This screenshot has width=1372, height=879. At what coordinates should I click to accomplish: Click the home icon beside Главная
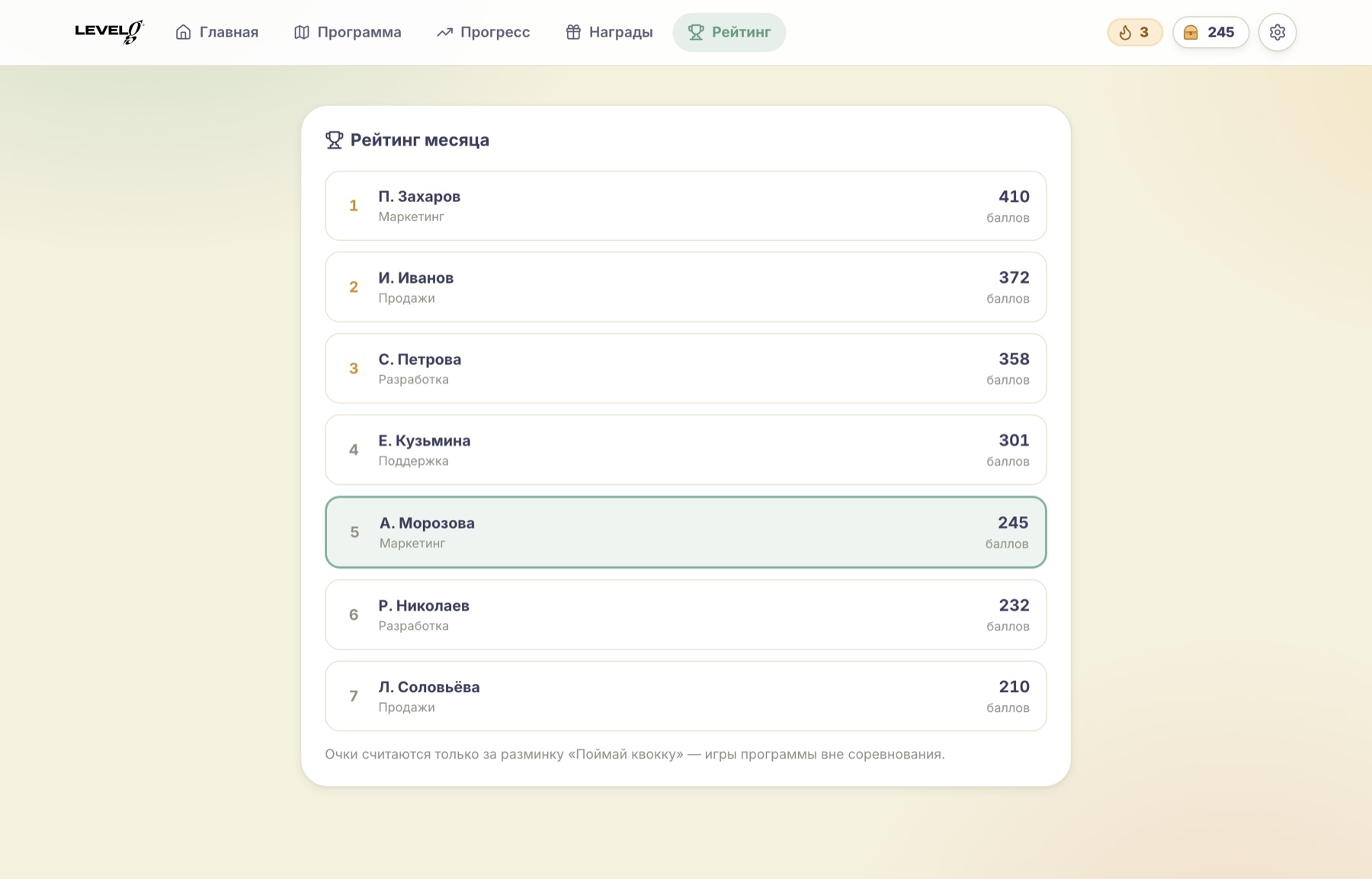pyautogui.click(x=183, y=32)
